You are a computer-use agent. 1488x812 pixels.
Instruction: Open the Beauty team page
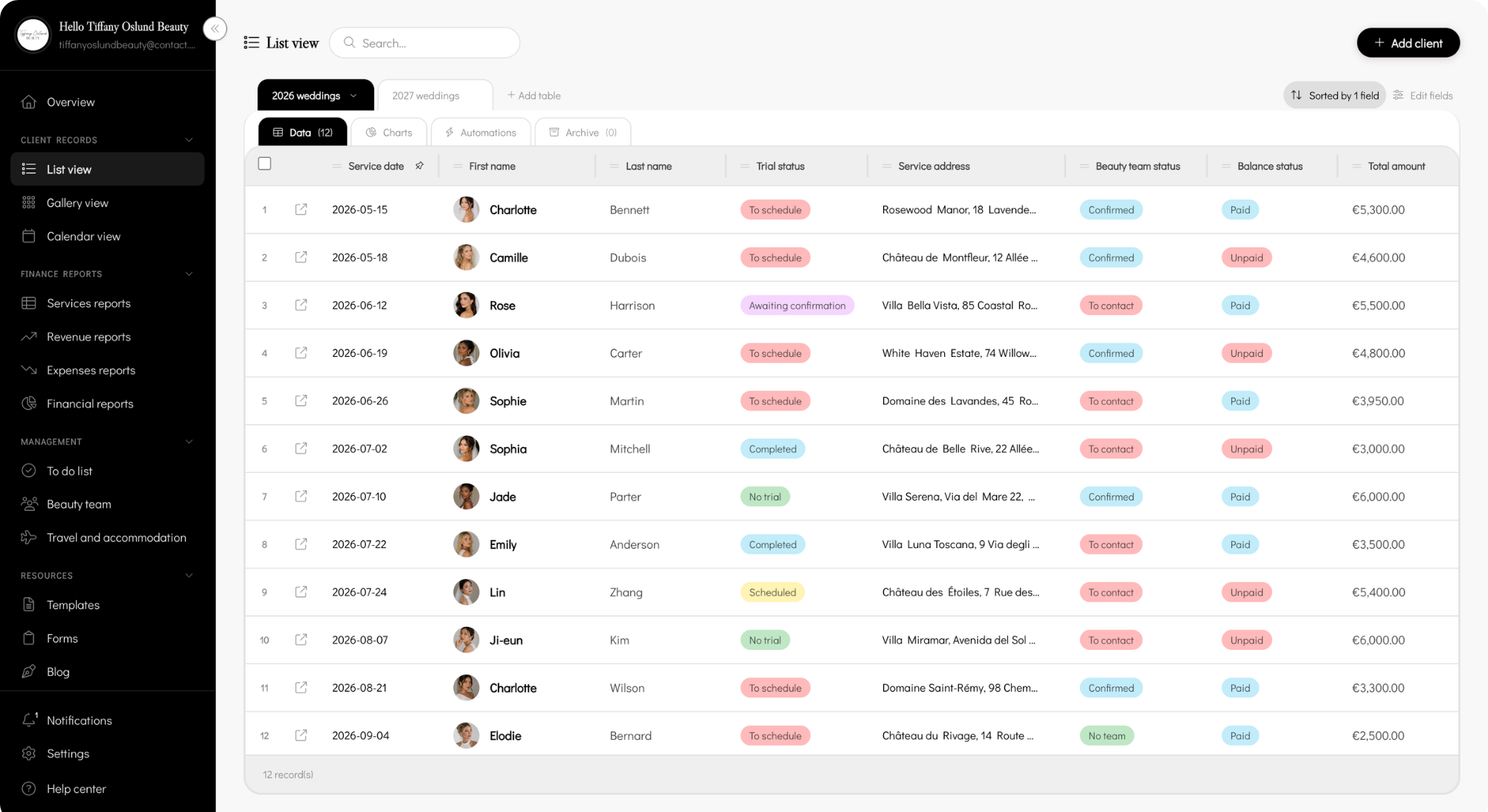[108, 503]
